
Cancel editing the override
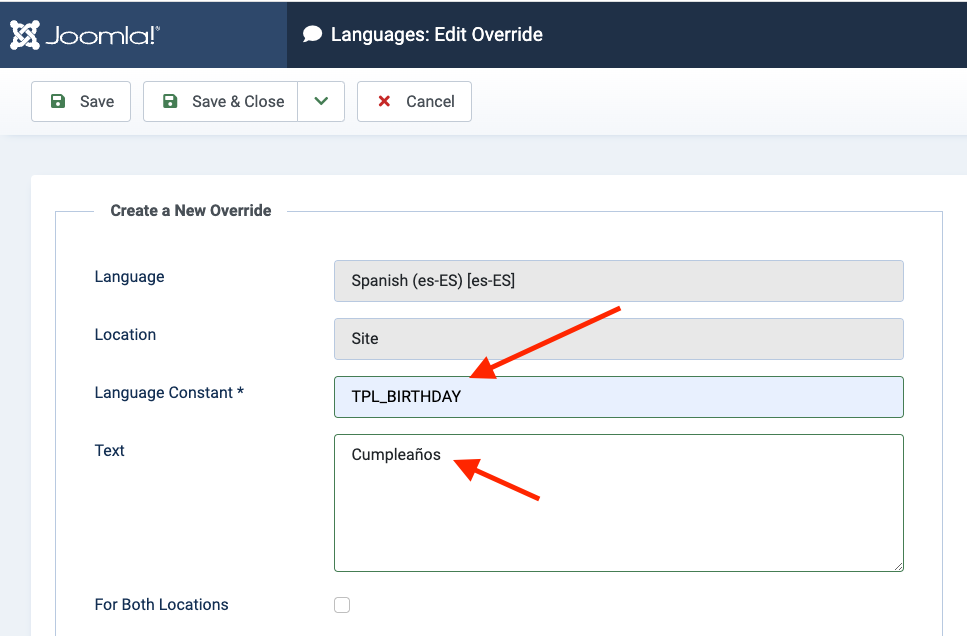[x=414, y=101]
